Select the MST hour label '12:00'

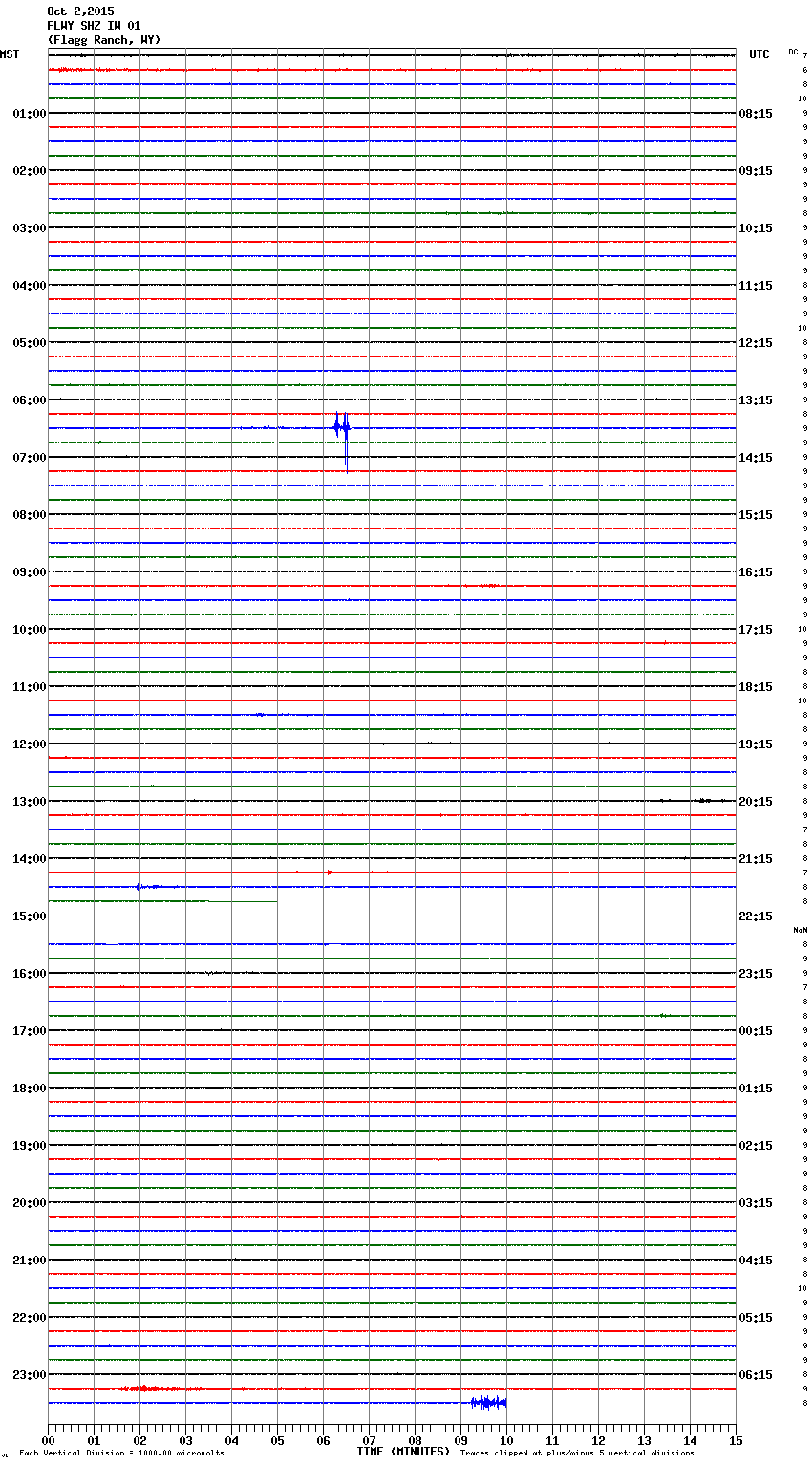(x=30, y=744)
